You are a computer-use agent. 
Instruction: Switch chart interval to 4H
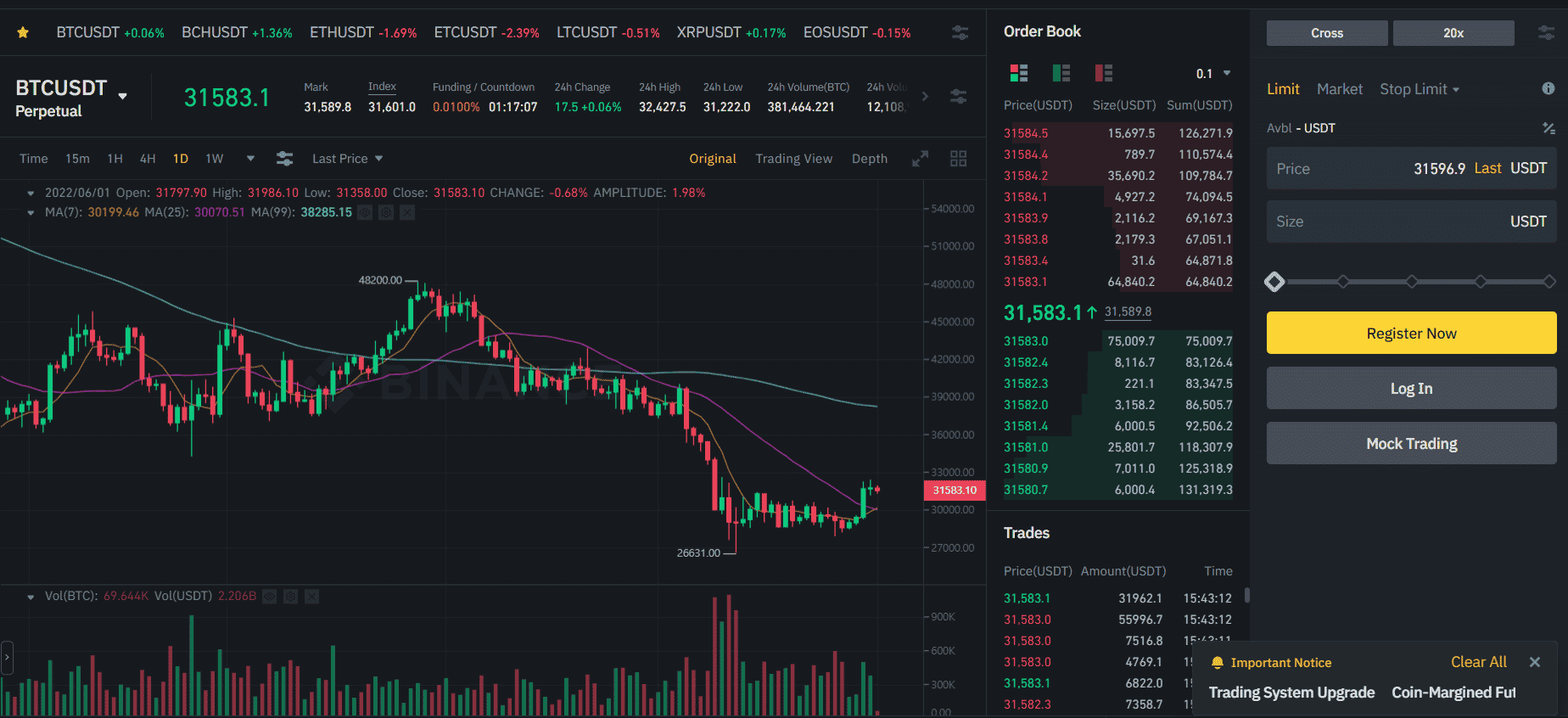[148, 159]
